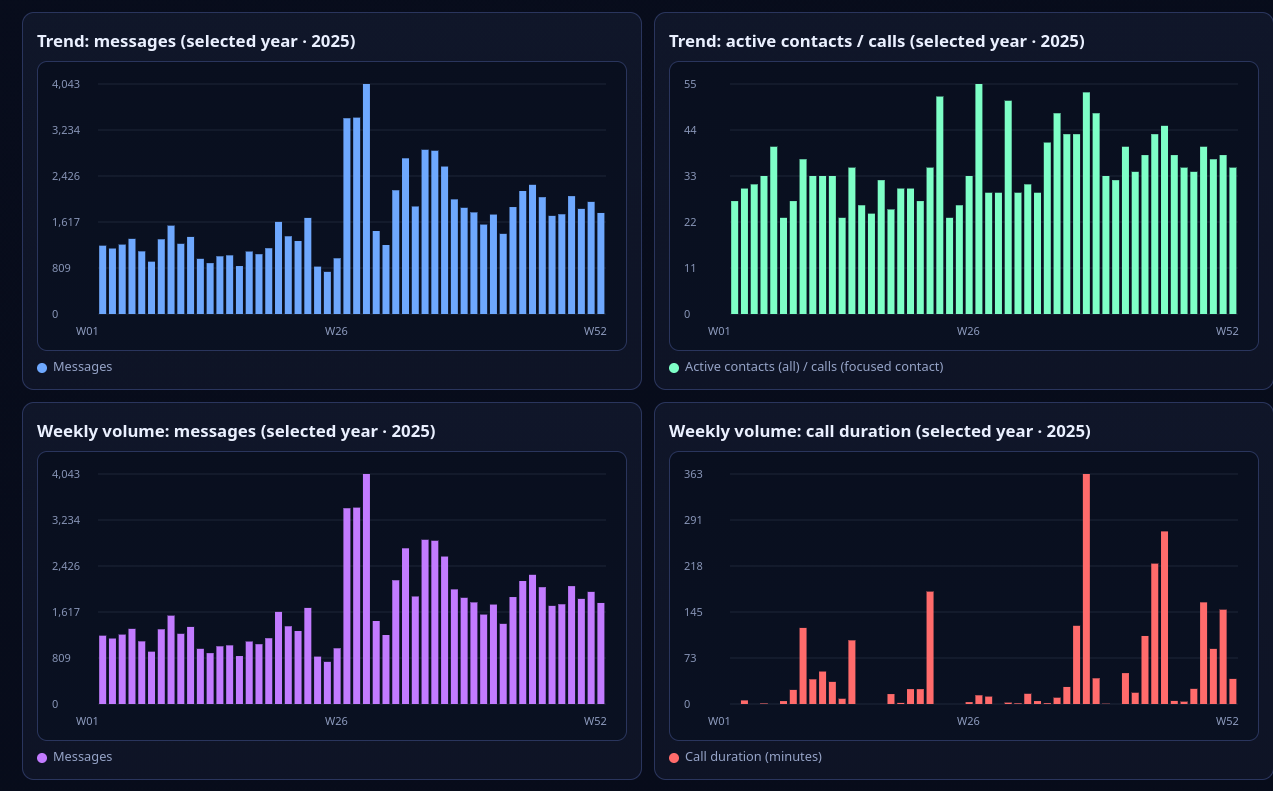The image size is (1273, 791).
Task: Select the tallest blue bar in Trend messages
Action: [366, 199]
